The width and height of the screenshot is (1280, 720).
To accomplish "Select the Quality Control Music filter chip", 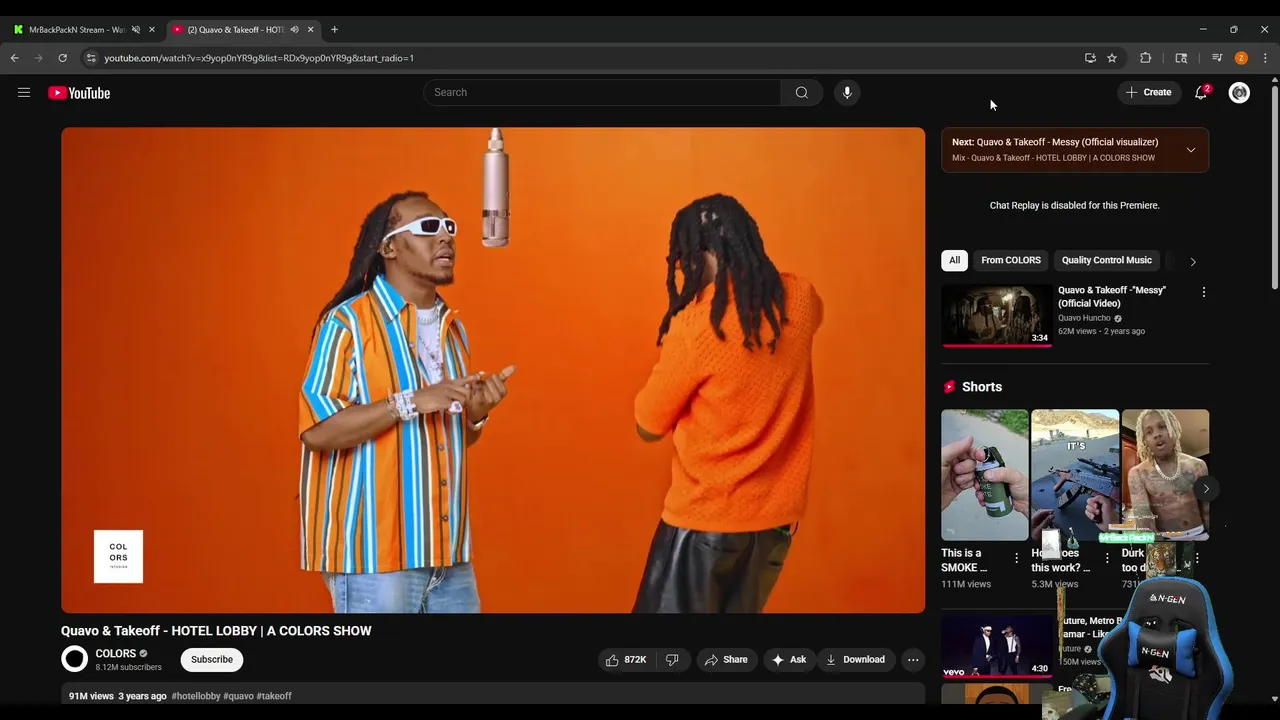I will point(1107,261).
